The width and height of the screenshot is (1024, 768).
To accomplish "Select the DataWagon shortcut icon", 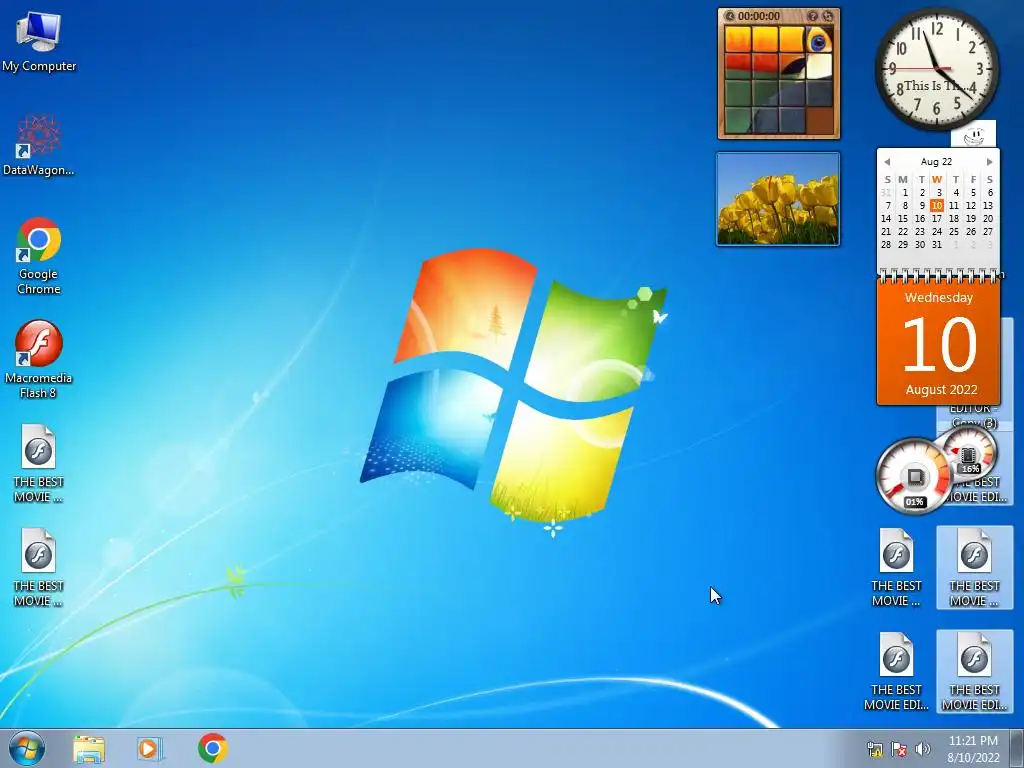I will tap(39, 145).
